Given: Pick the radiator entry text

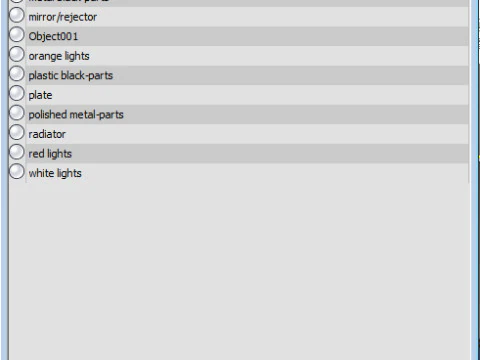Looking at the screenshot, I should click(x=47, y=134).
